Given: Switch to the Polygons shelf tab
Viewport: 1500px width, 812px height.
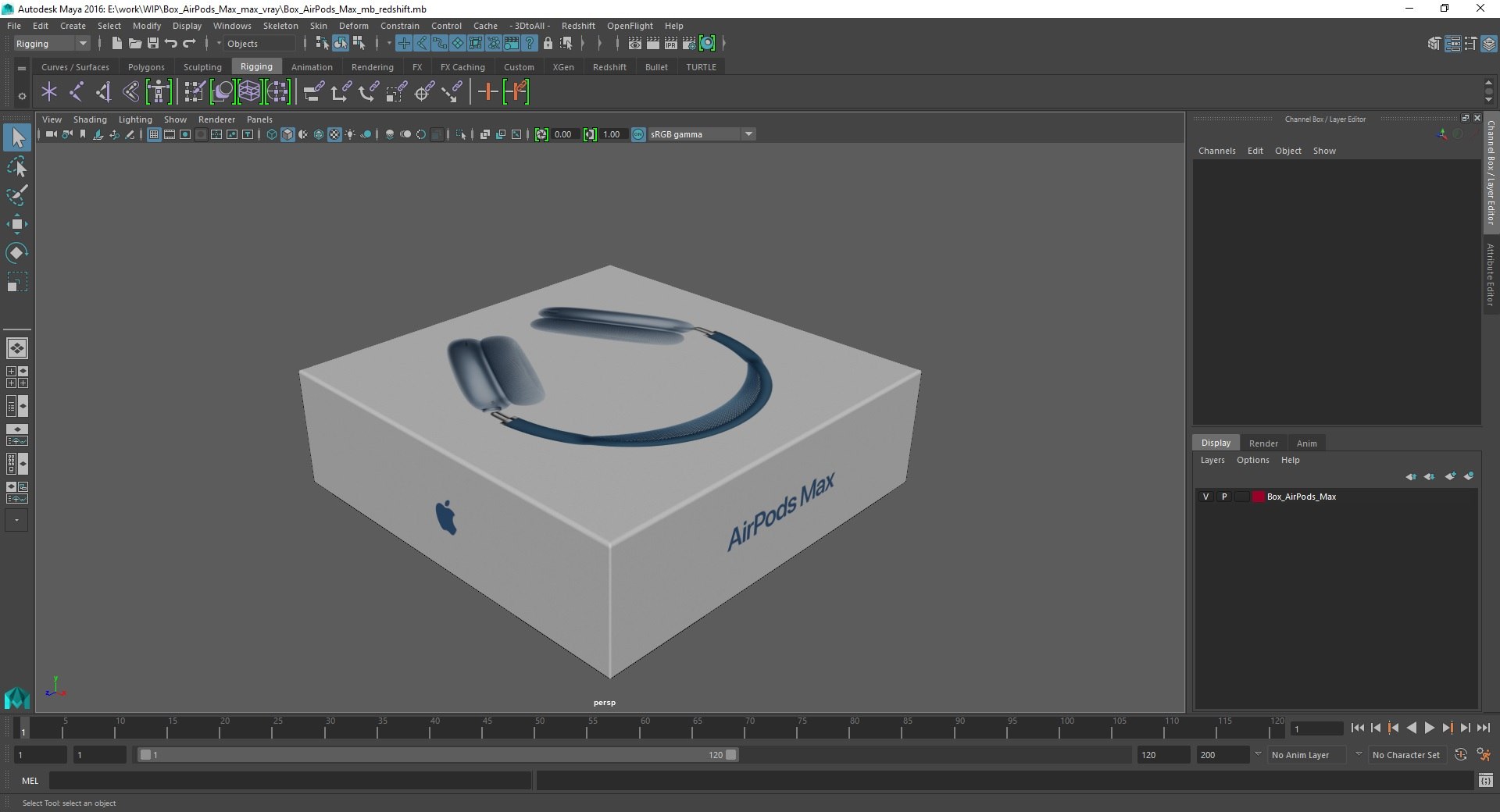Looking at the screenshot, I should 146,67.
